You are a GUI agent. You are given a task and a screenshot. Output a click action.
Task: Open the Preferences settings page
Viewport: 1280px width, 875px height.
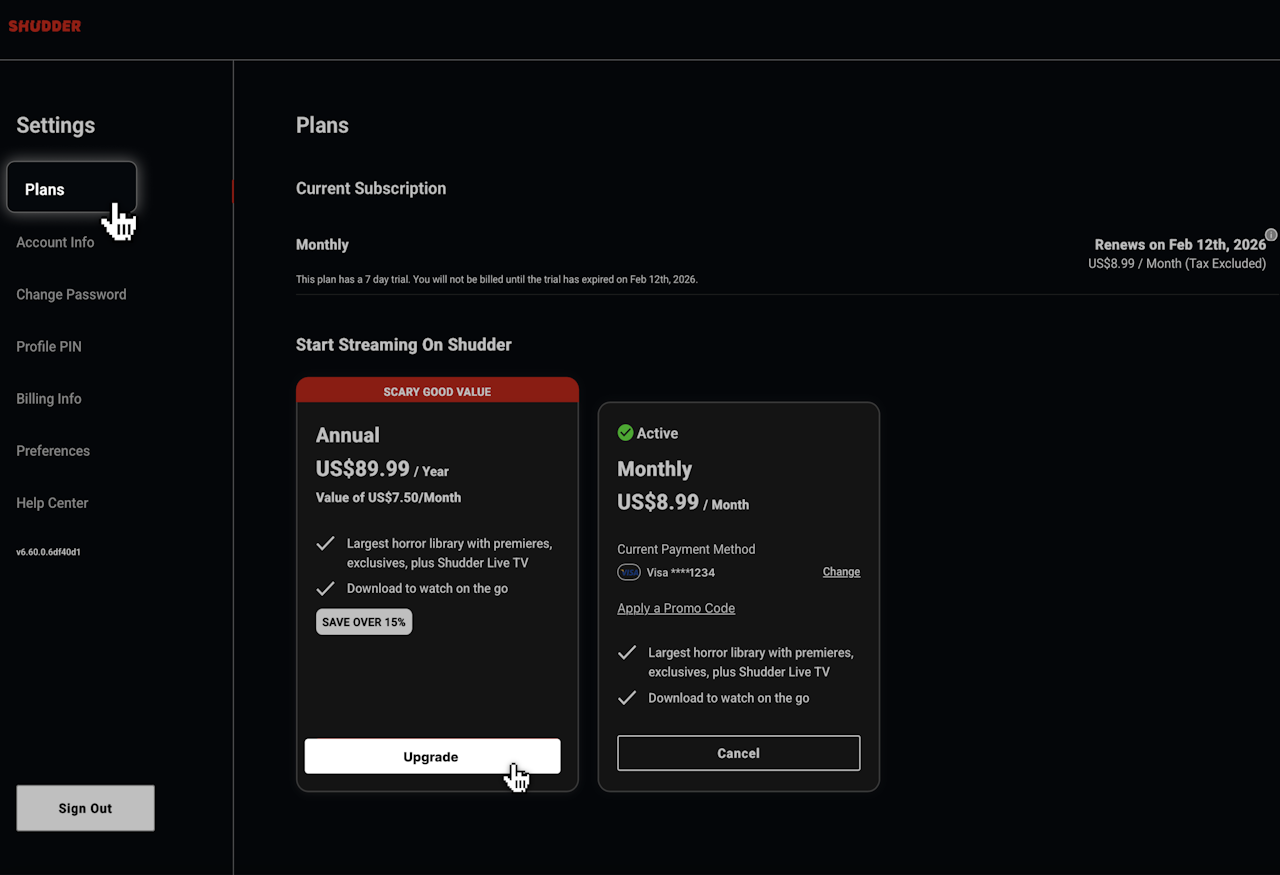pos(52,450)
